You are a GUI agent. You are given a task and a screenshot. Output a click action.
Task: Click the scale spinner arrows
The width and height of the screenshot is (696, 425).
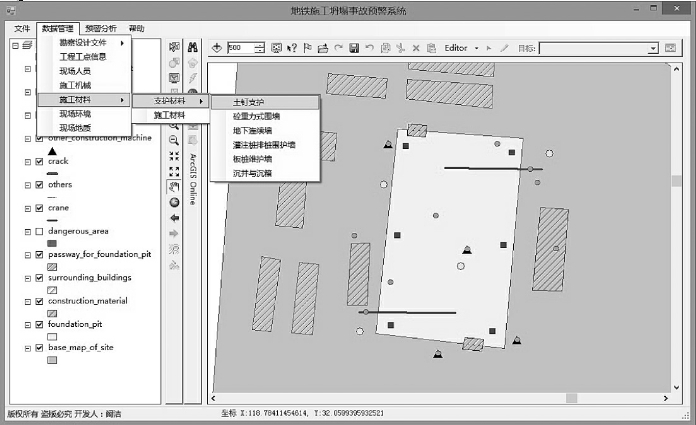tap(260, 48)
